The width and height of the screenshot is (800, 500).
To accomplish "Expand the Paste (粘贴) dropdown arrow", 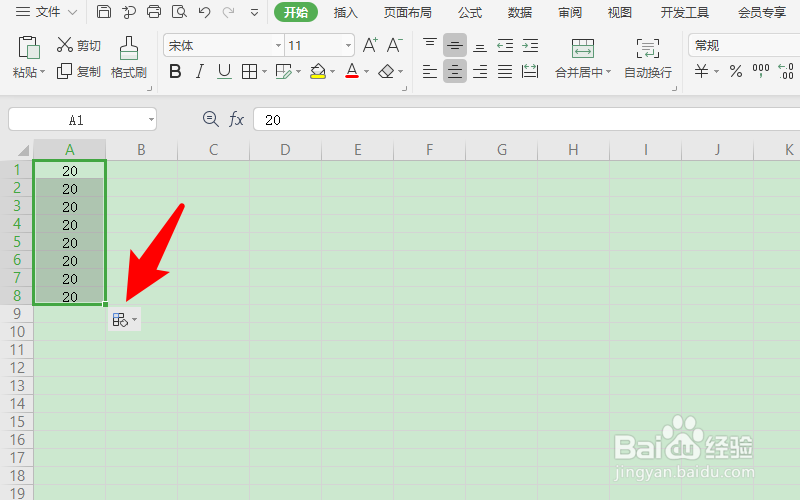I will [x=42, y=72].
